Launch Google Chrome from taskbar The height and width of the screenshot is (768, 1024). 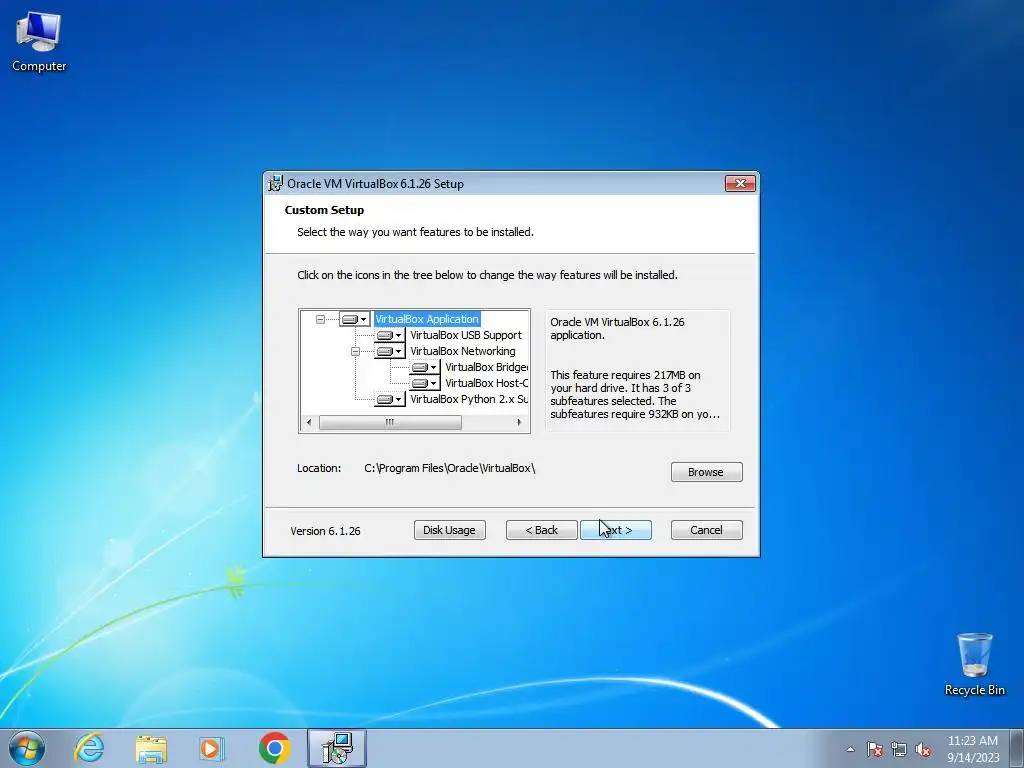tap(274, 748)
